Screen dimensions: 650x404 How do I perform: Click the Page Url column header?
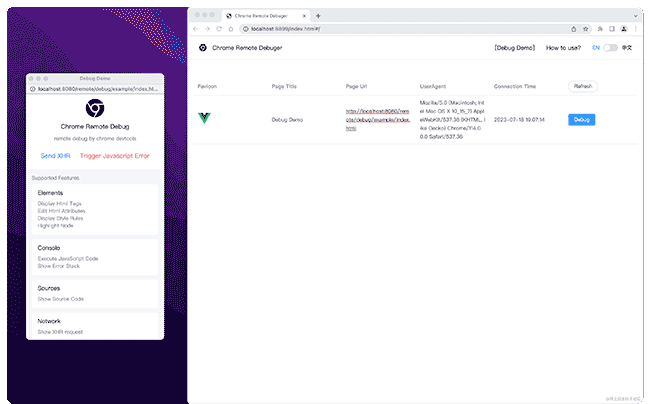pyautogui.click(x=356, y=86)
